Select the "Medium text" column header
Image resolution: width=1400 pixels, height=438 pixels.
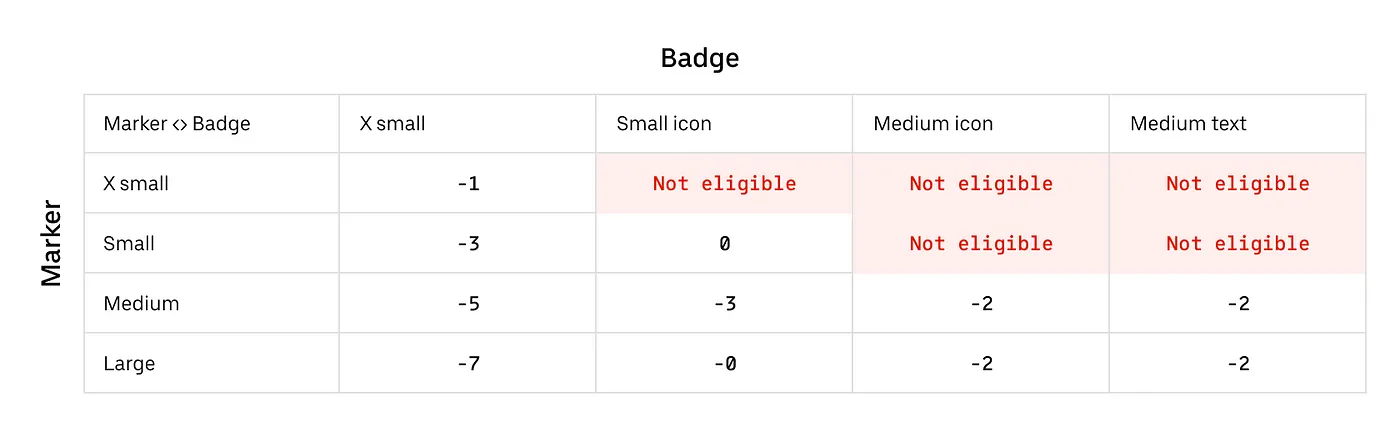(1188, 124)
